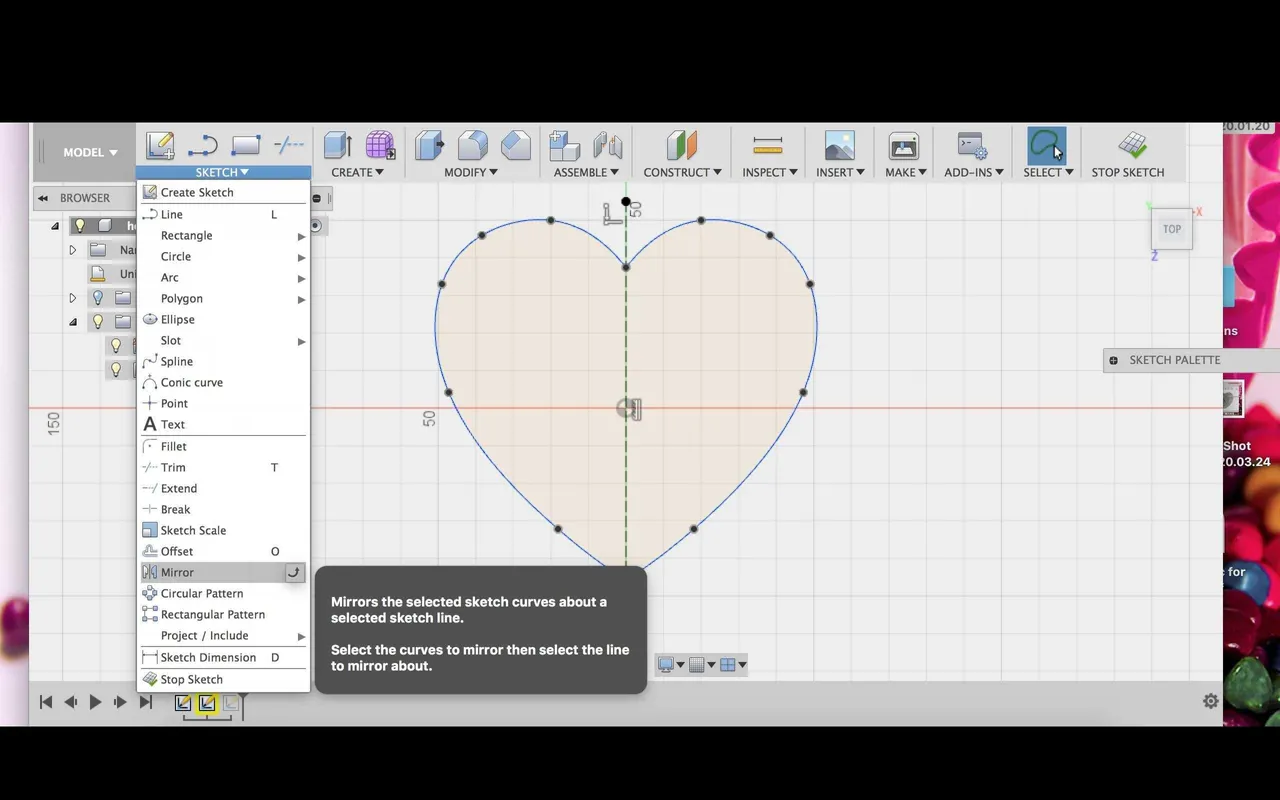Toggle lightbulb of first child under expanded folder

click(x=116, y=346)
